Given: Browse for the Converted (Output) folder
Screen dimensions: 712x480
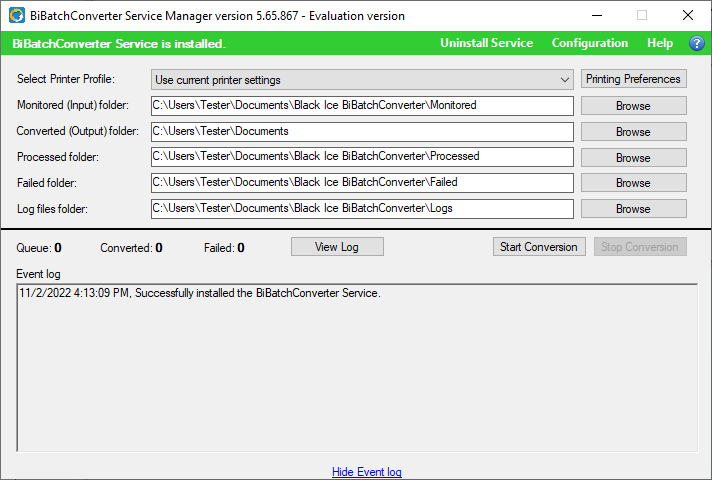Looking at the screenshot, I should click(633, 132).
